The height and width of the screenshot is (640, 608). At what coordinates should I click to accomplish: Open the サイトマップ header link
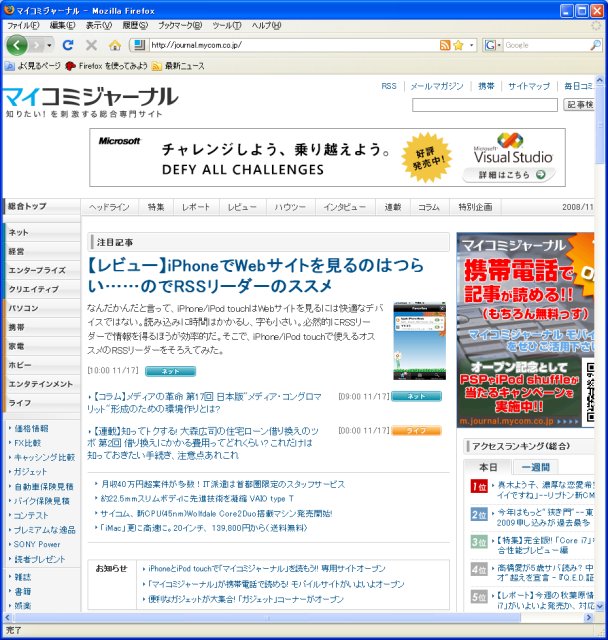point(529,86)
